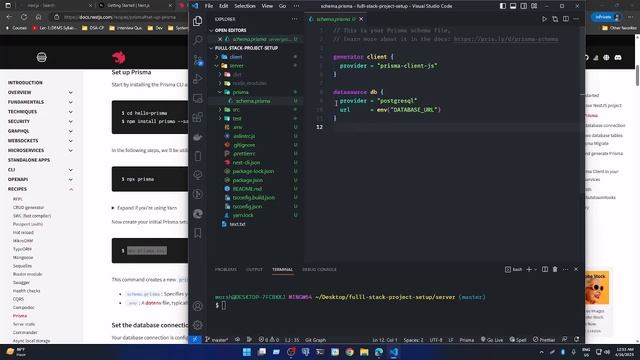
Task: Open Chrome from the taskbar
Action: point(349,352)
